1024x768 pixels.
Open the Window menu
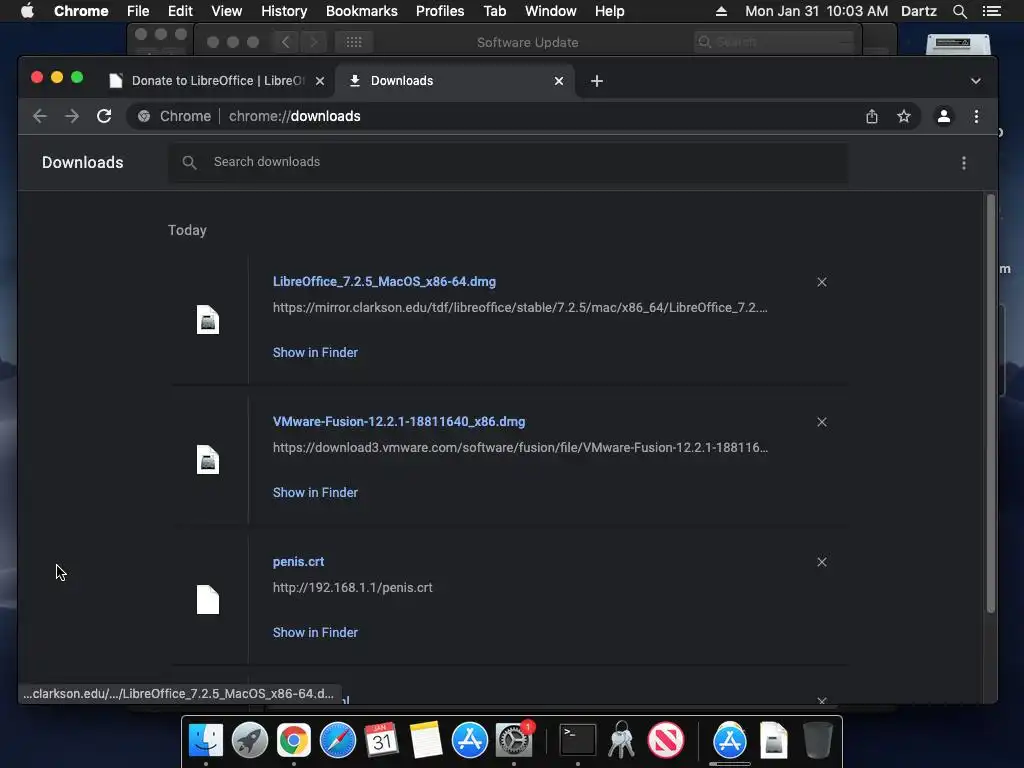[x=551, y=11]
